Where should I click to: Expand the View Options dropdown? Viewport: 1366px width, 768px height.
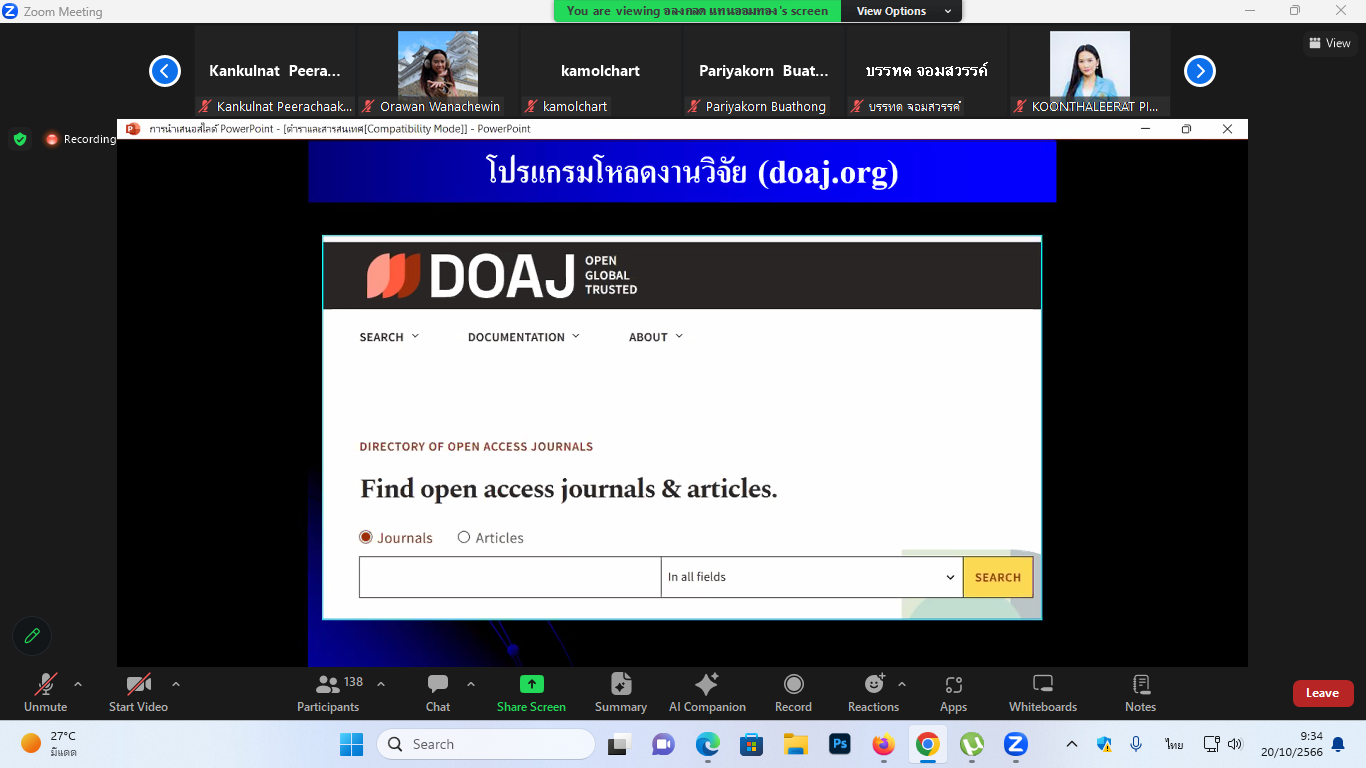coord(900,11)
